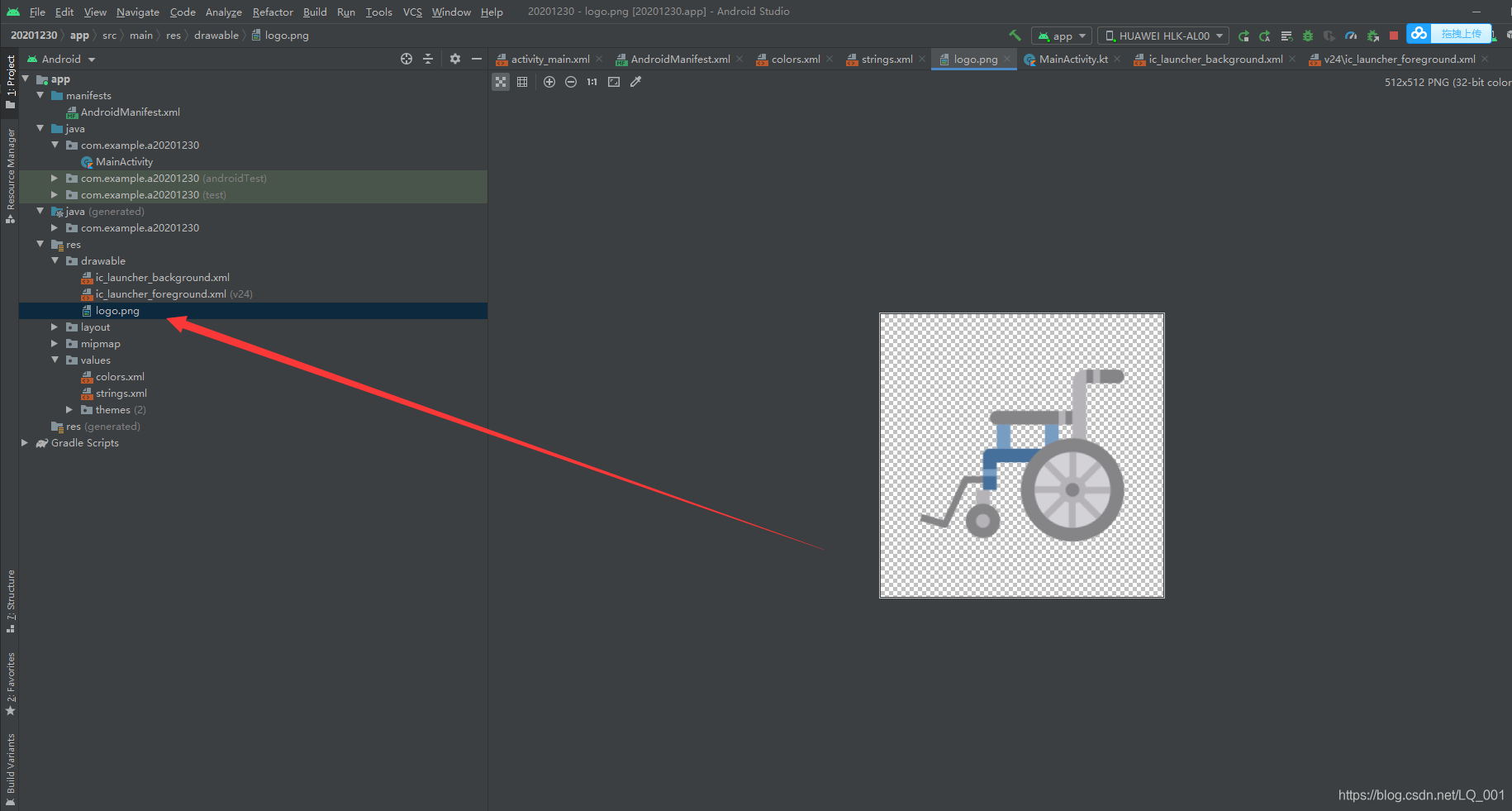The height and width of the screenshot is (811, 1512).
Task: Click the drawable breadcrumb in navigation bar
Action: 216,36
